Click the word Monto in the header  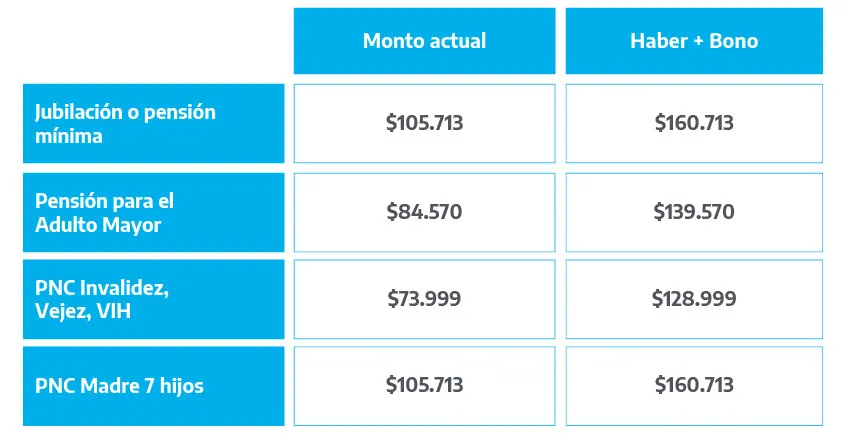(x=391, y=41)
